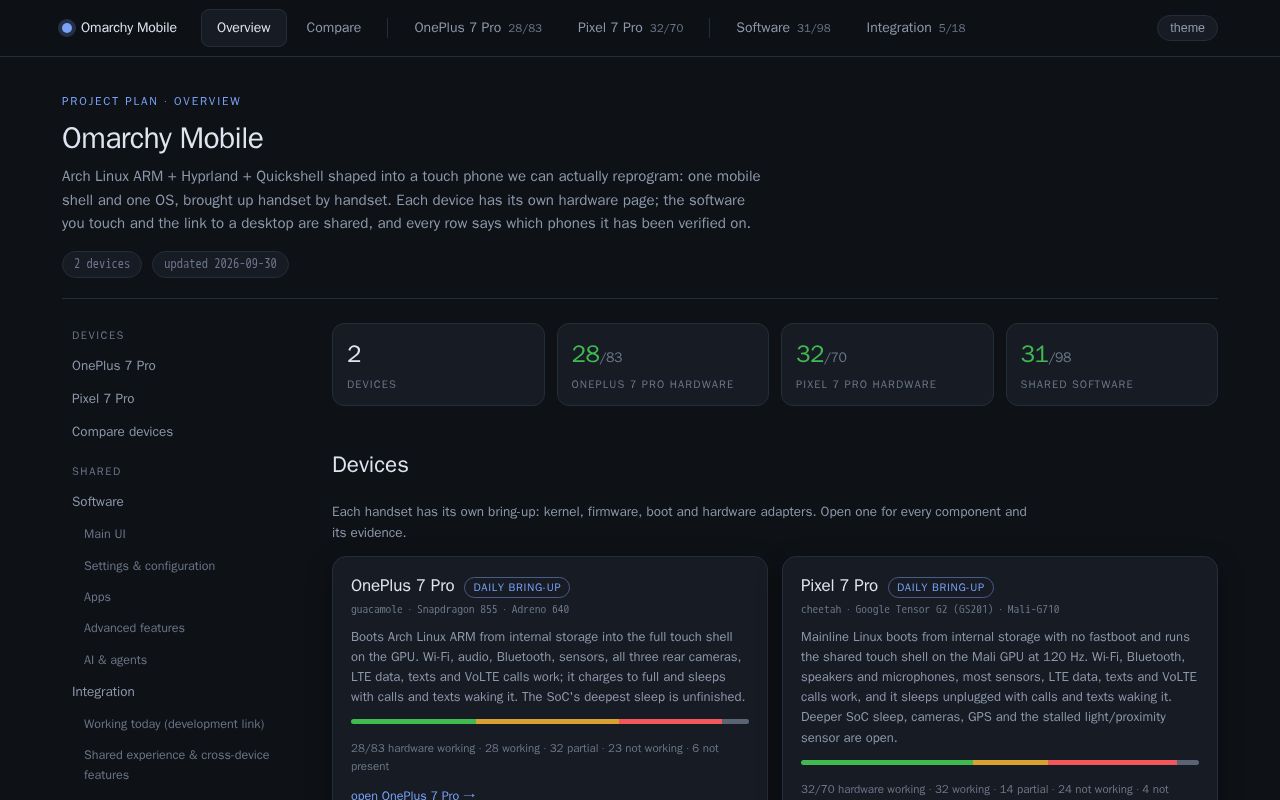Open AI & agents sidebar item
1280x800 pixels.
tap(115, 660)
